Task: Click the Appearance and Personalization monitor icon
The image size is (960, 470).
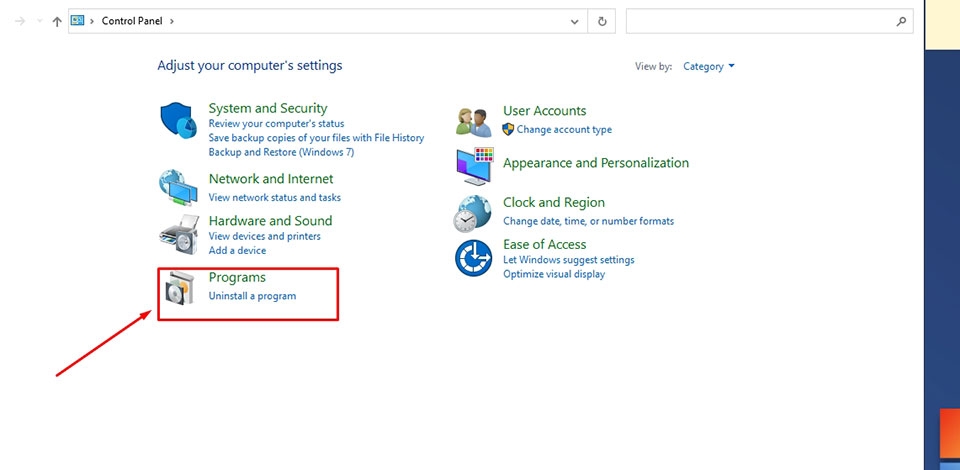Action: (475, 165)
